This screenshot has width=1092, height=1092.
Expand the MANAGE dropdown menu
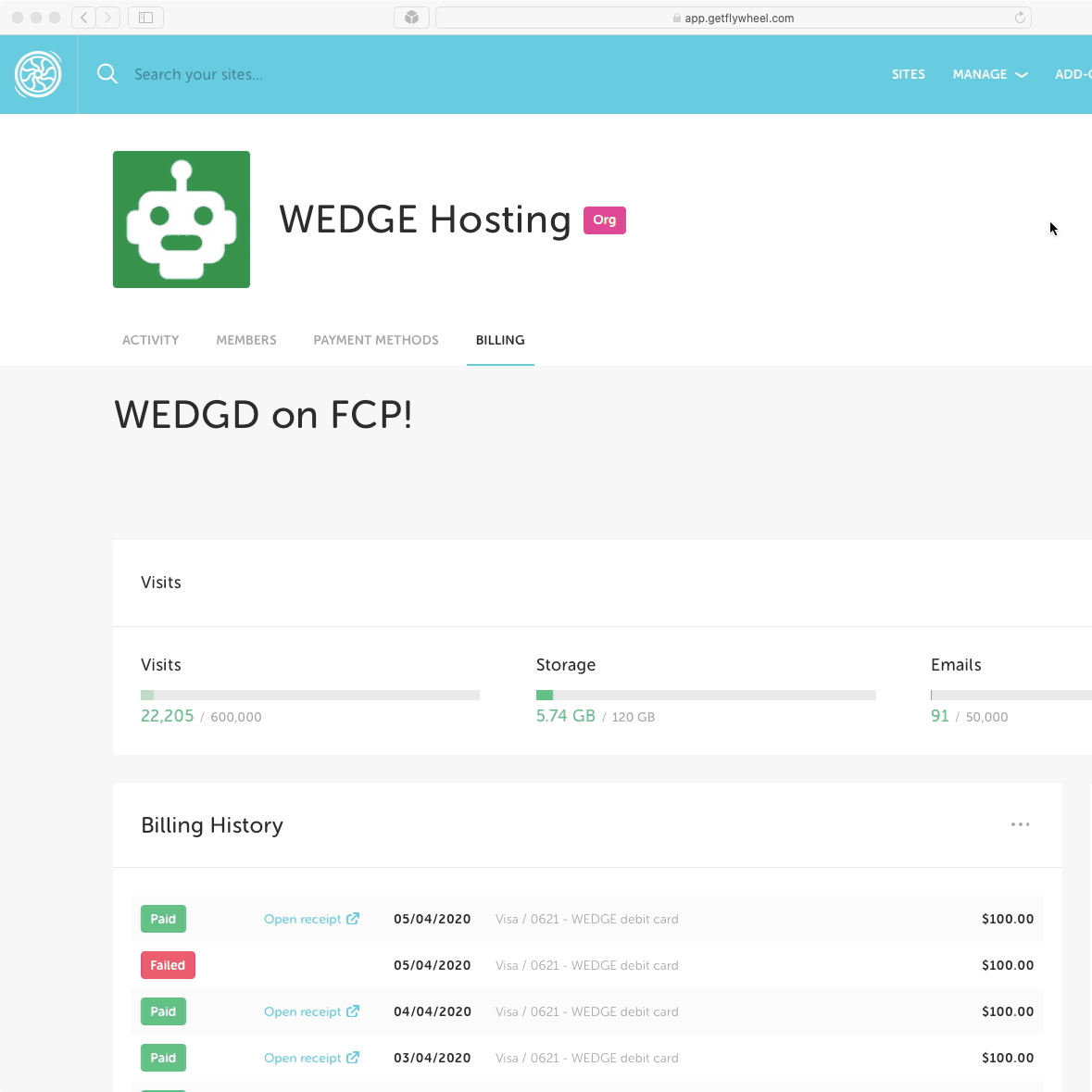point(989,74)
